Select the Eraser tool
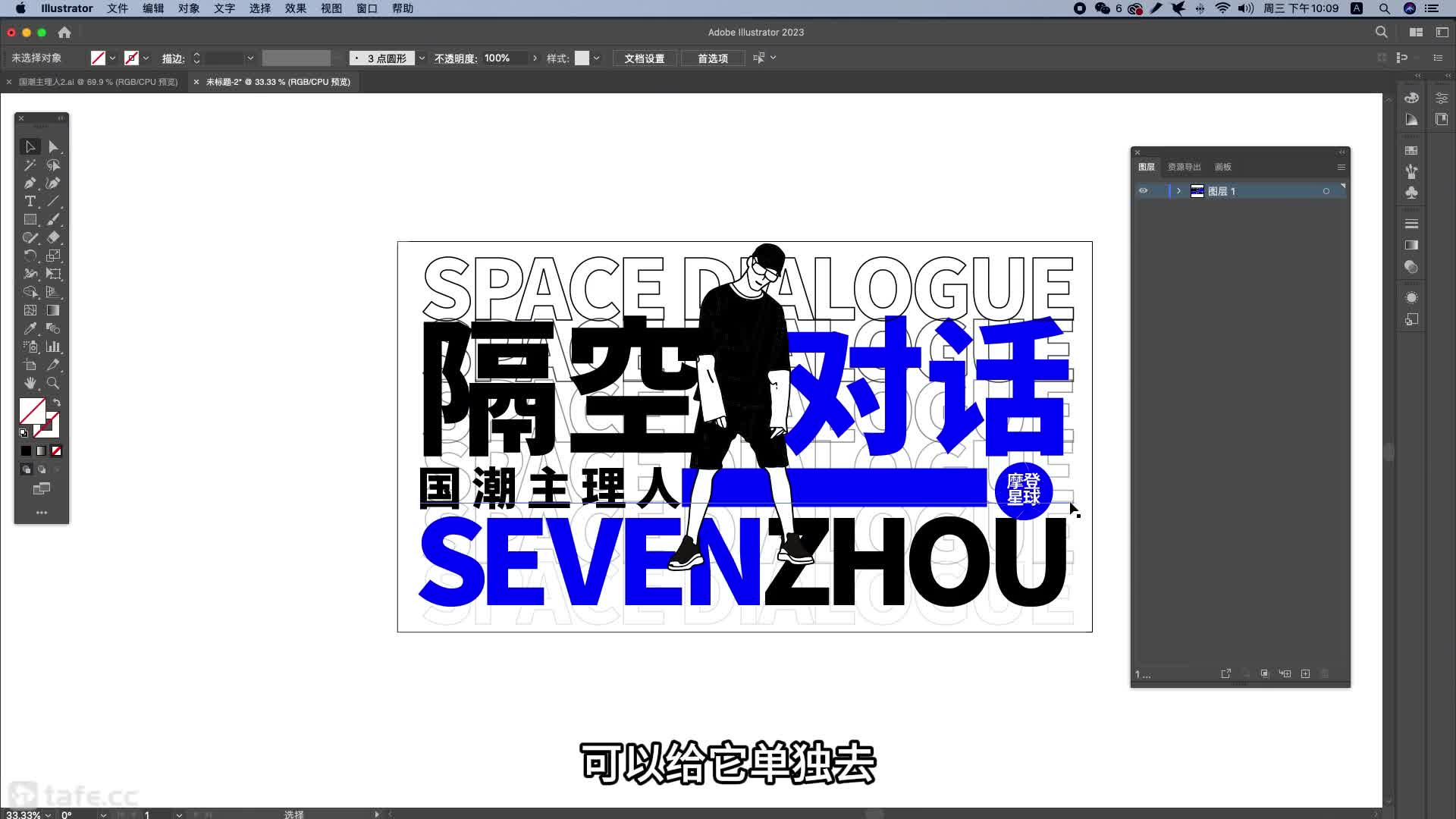 (53, 238)
